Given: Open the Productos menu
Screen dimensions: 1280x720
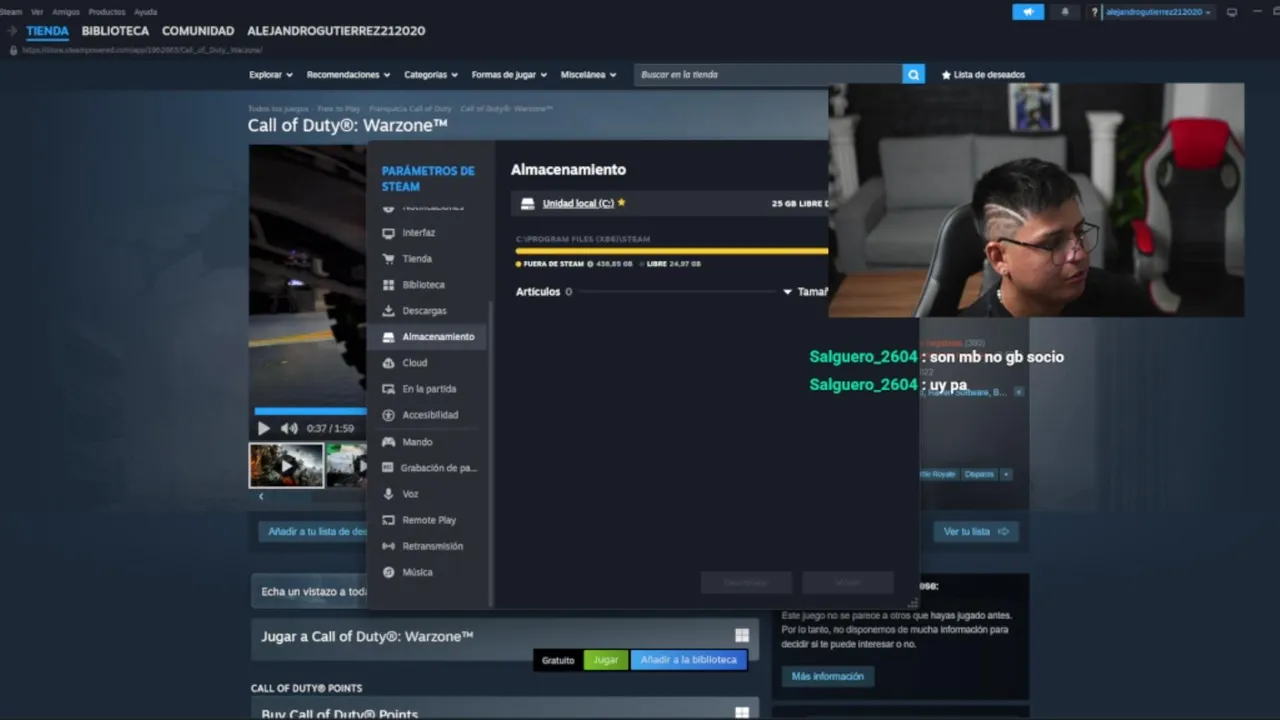Looking at the screenshot, I should pos(107,12).
